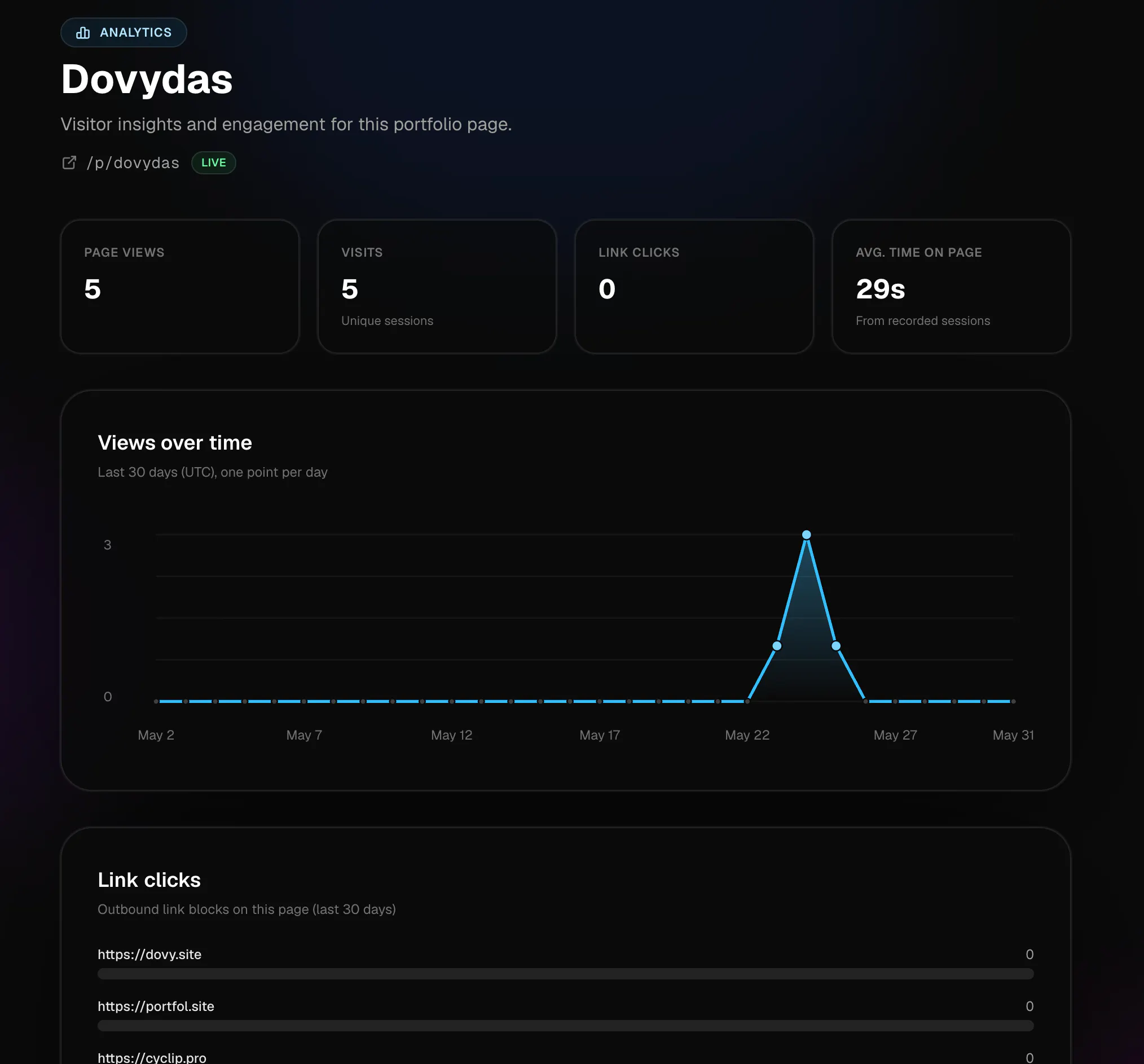This screenshot has height=1064, width=1144.
Task: Select the Analytics badge label
Action: coord(136,33)
